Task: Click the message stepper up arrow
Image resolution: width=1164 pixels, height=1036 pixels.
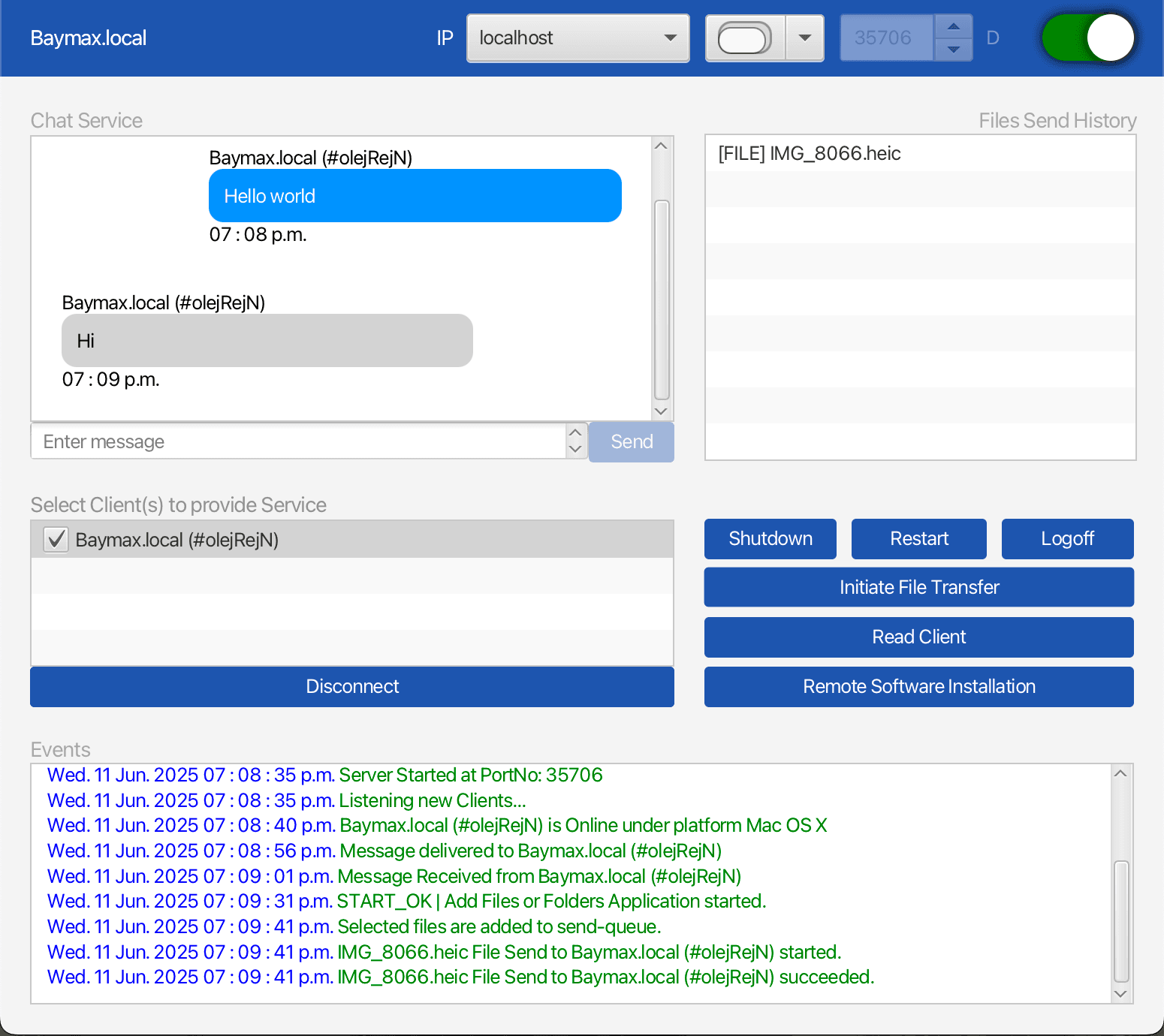Action: (x=574, y=433)
